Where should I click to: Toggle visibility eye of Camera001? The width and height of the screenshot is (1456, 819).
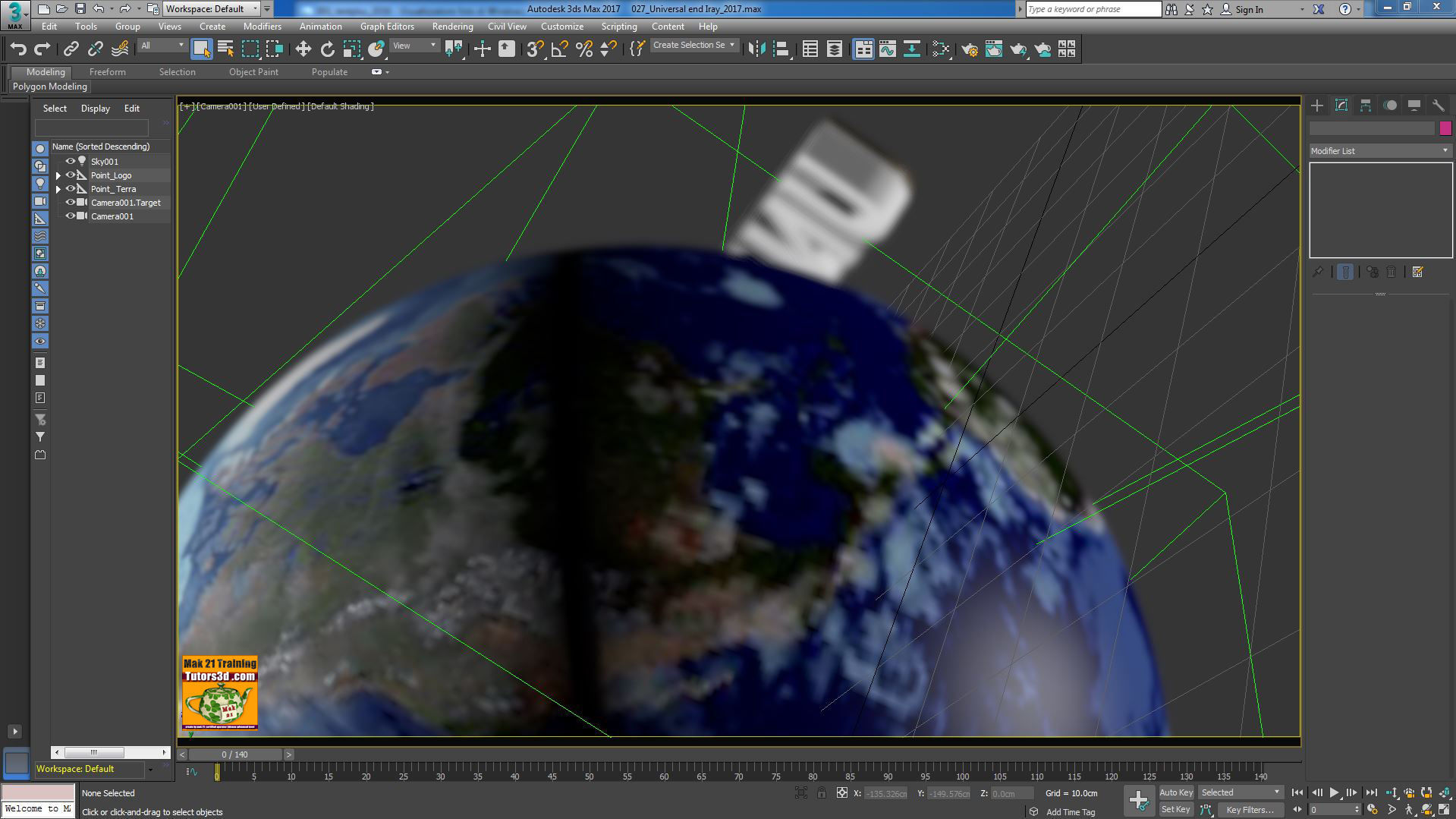71,216
